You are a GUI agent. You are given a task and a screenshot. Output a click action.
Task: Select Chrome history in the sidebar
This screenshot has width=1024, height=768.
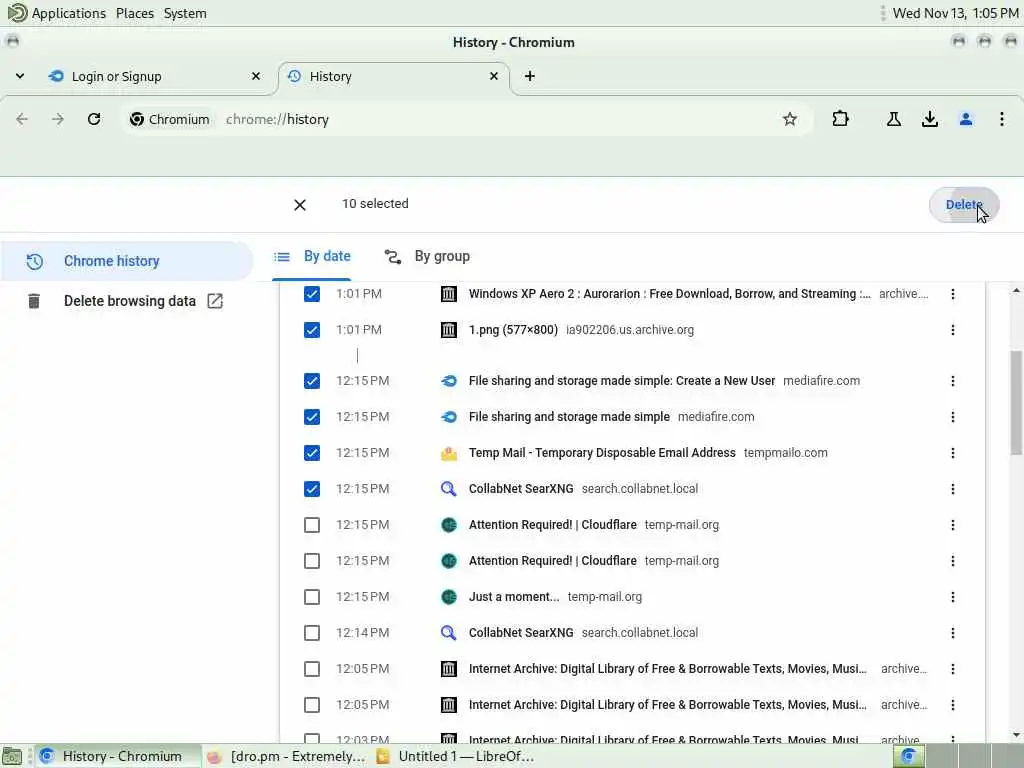point(127,261)
